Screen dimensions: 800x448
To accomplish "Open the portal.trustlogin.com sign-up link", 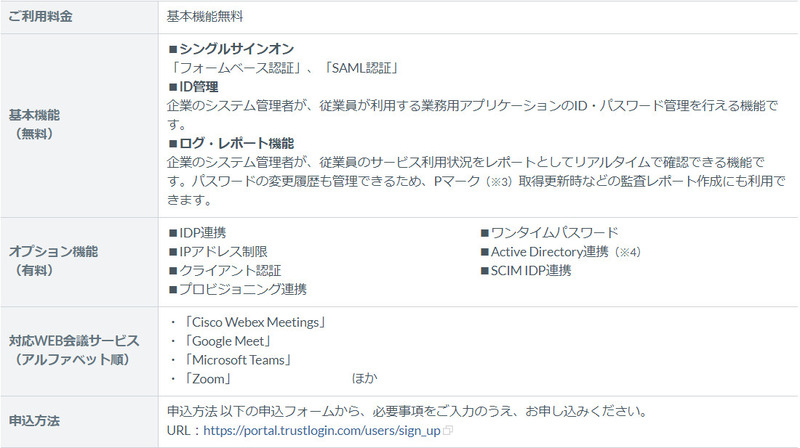I will pyautogui.click(x=321, y=431).
